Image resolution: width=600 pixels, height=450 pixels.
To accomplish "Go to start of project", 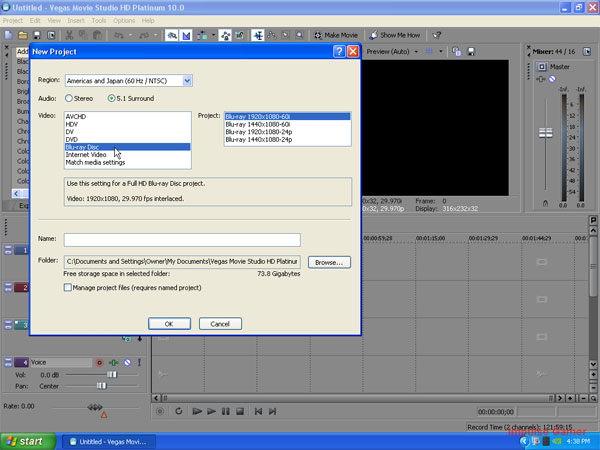I will pyautogui.click(x=258, y=411).
